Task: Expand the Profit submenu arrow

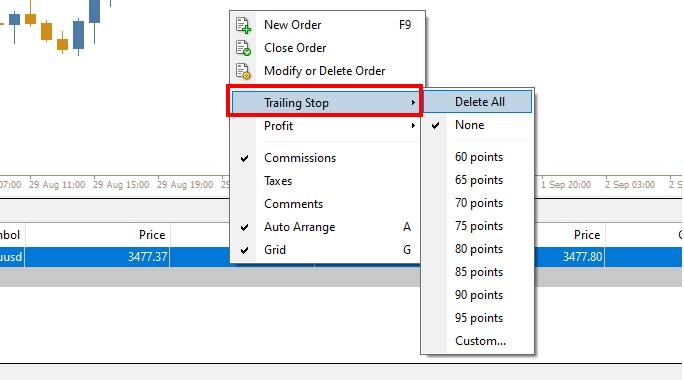Action: click(413, 126)
